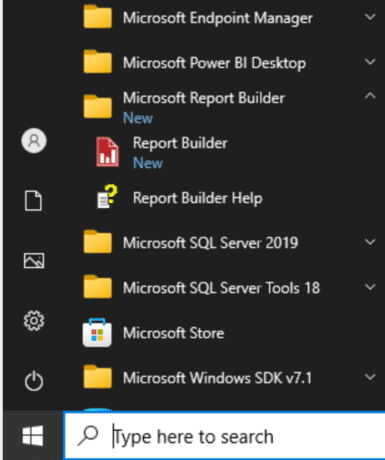Expand the Microsoft Windows SDK v7.1 chevron

point(370,377)
